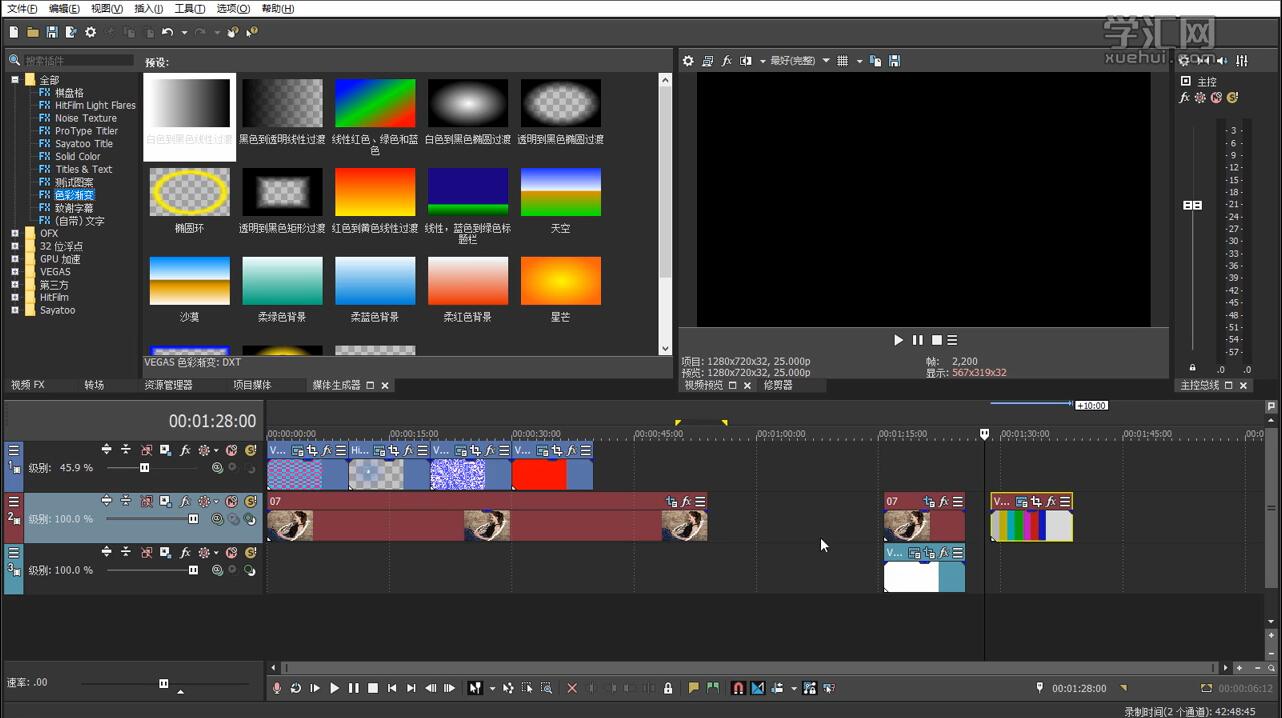Toggle automatic crossfades button
The image size is (1282, 718).
pyautogui.click(x=757, y=688)
